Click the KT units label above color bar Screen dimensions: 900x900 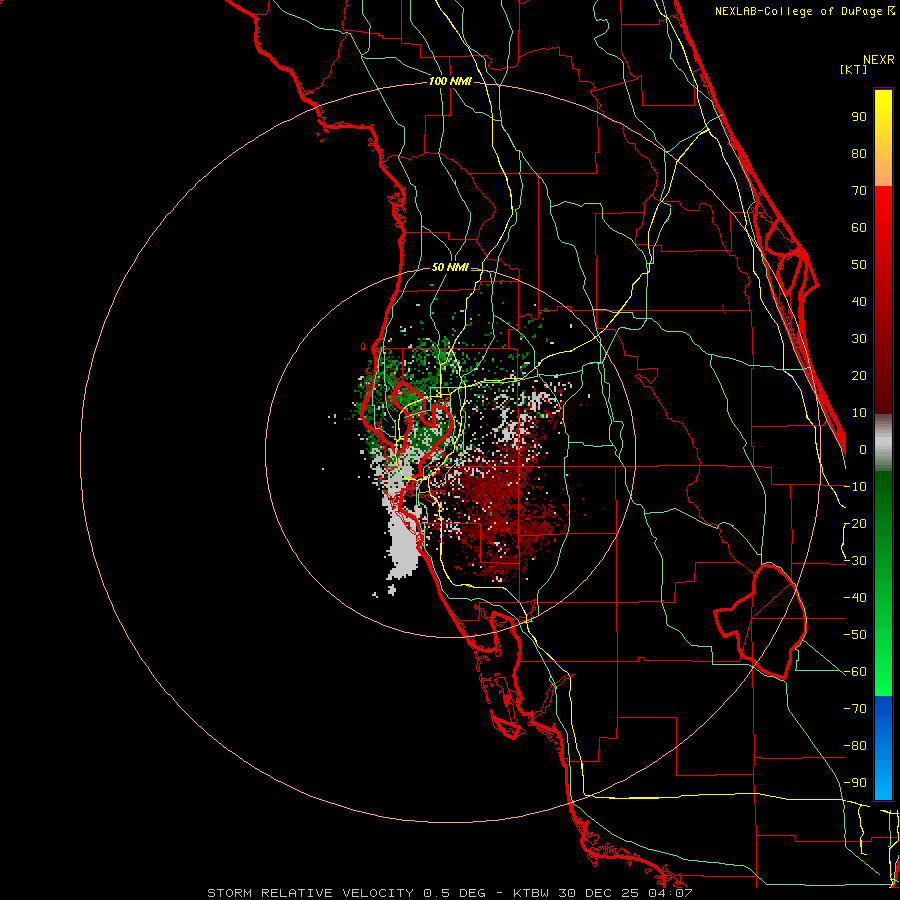coord(854,69)
